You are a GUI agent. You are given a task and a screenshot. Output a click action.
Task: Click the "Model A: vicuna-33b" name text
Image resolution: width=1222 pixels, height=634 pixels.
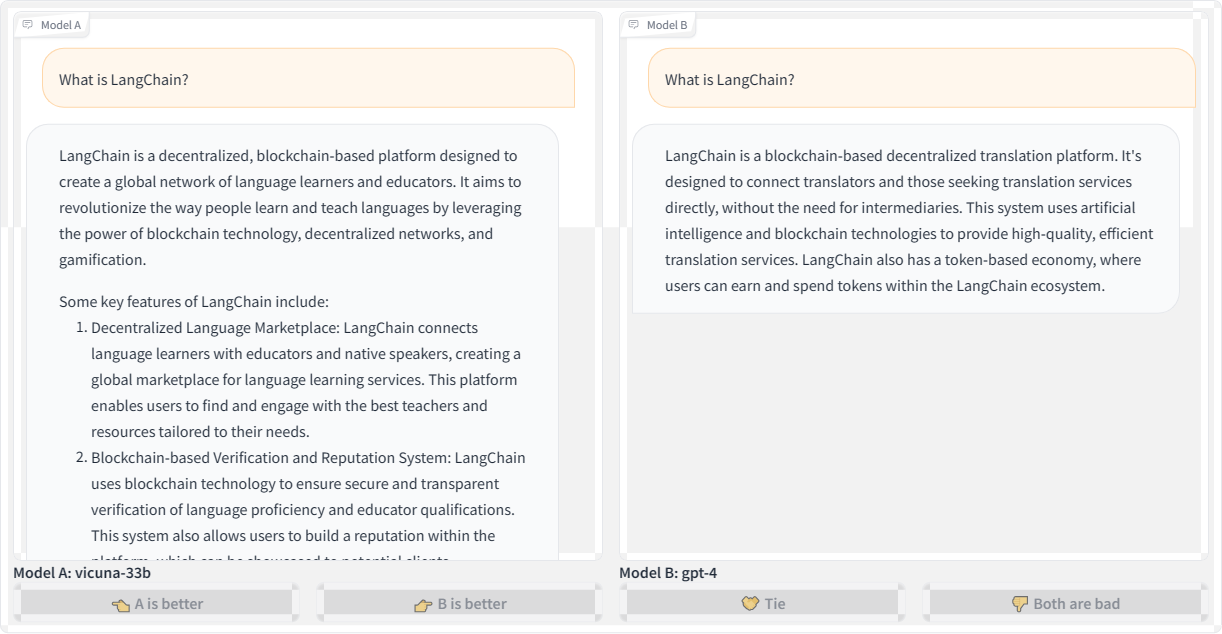coord(82,573)
